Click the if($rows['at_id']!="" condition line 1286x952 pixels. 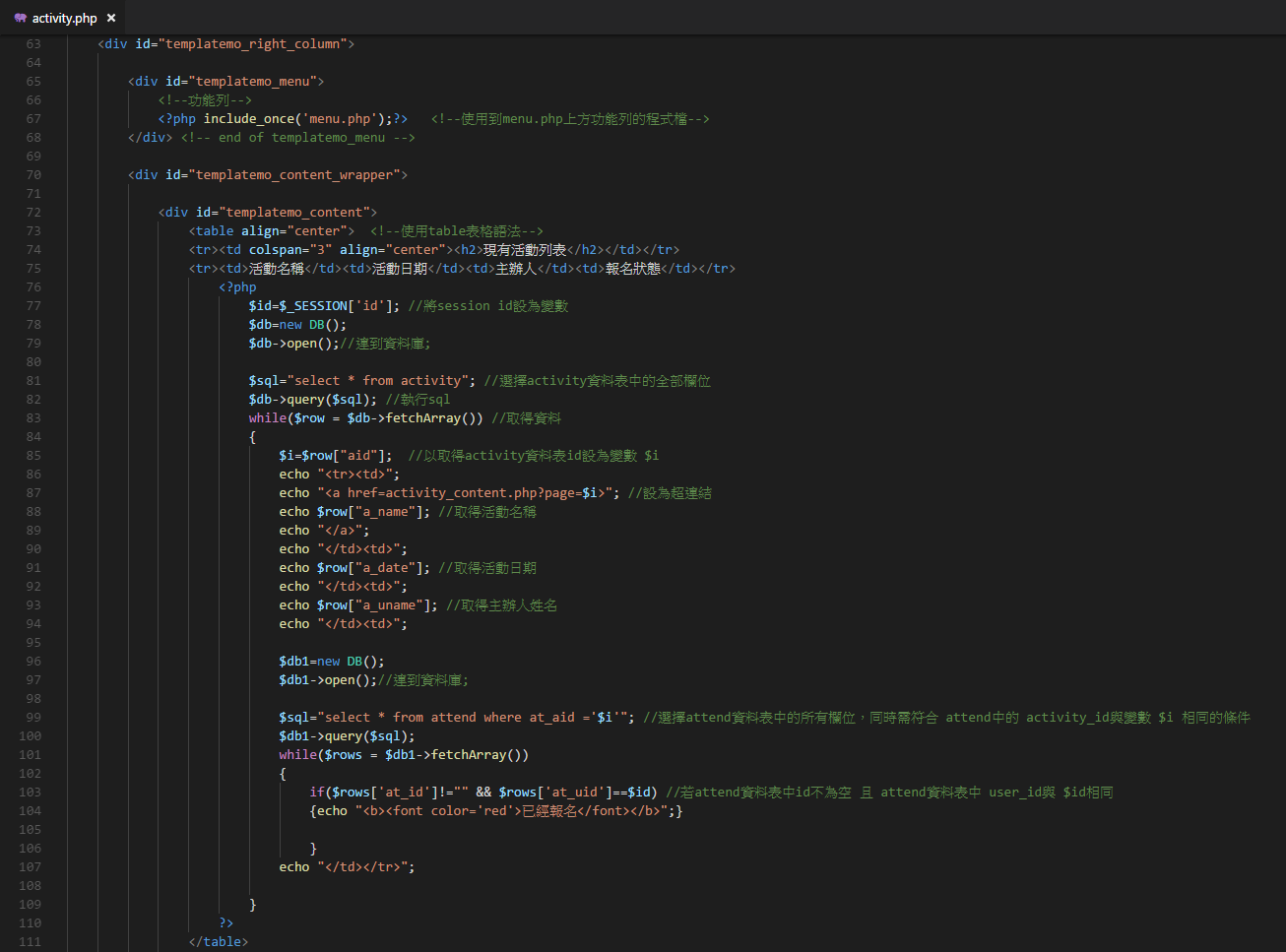pos(483,793)
